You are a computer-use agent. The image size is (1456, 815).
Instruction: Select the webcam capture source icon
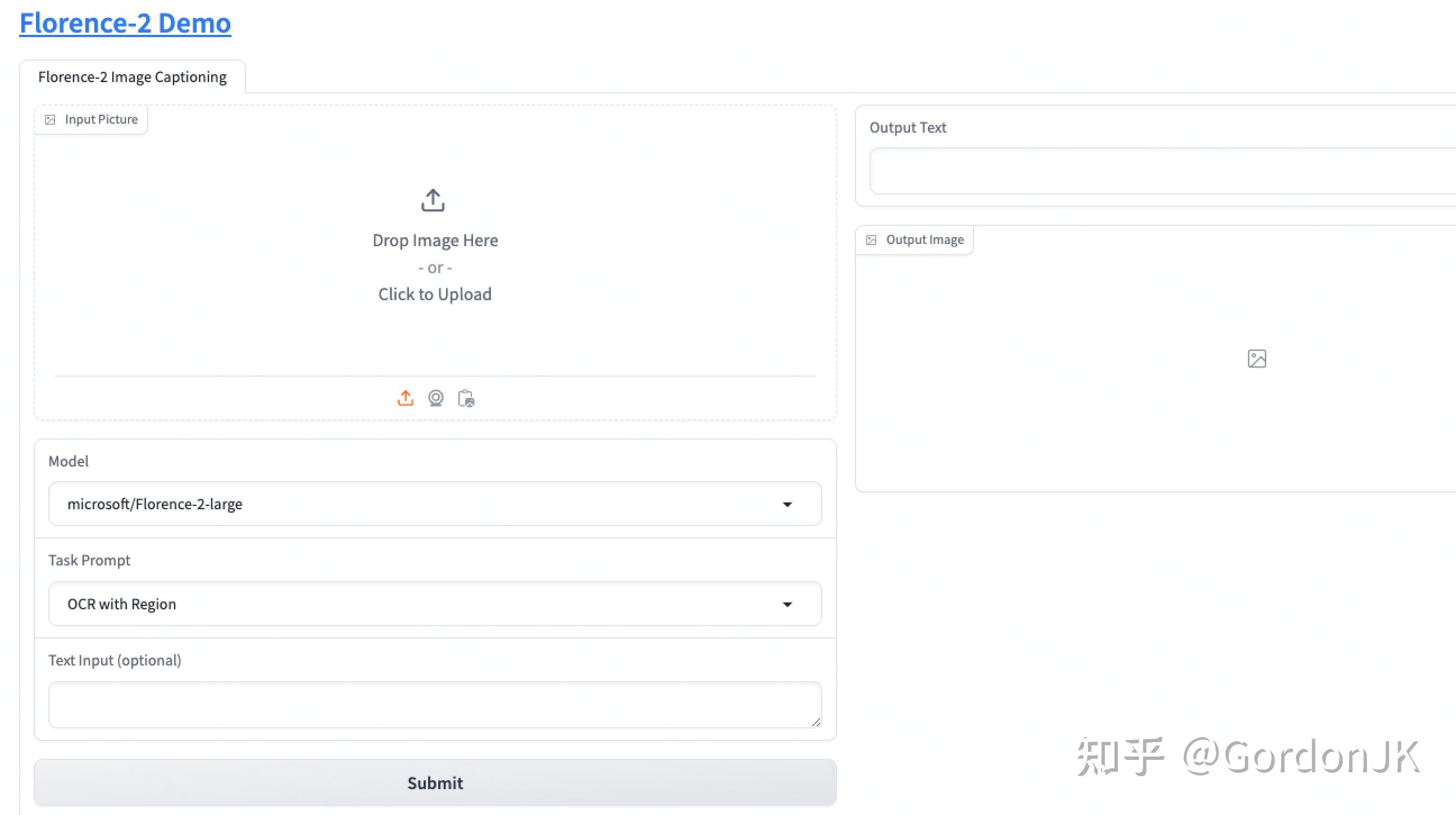(436, 398)
